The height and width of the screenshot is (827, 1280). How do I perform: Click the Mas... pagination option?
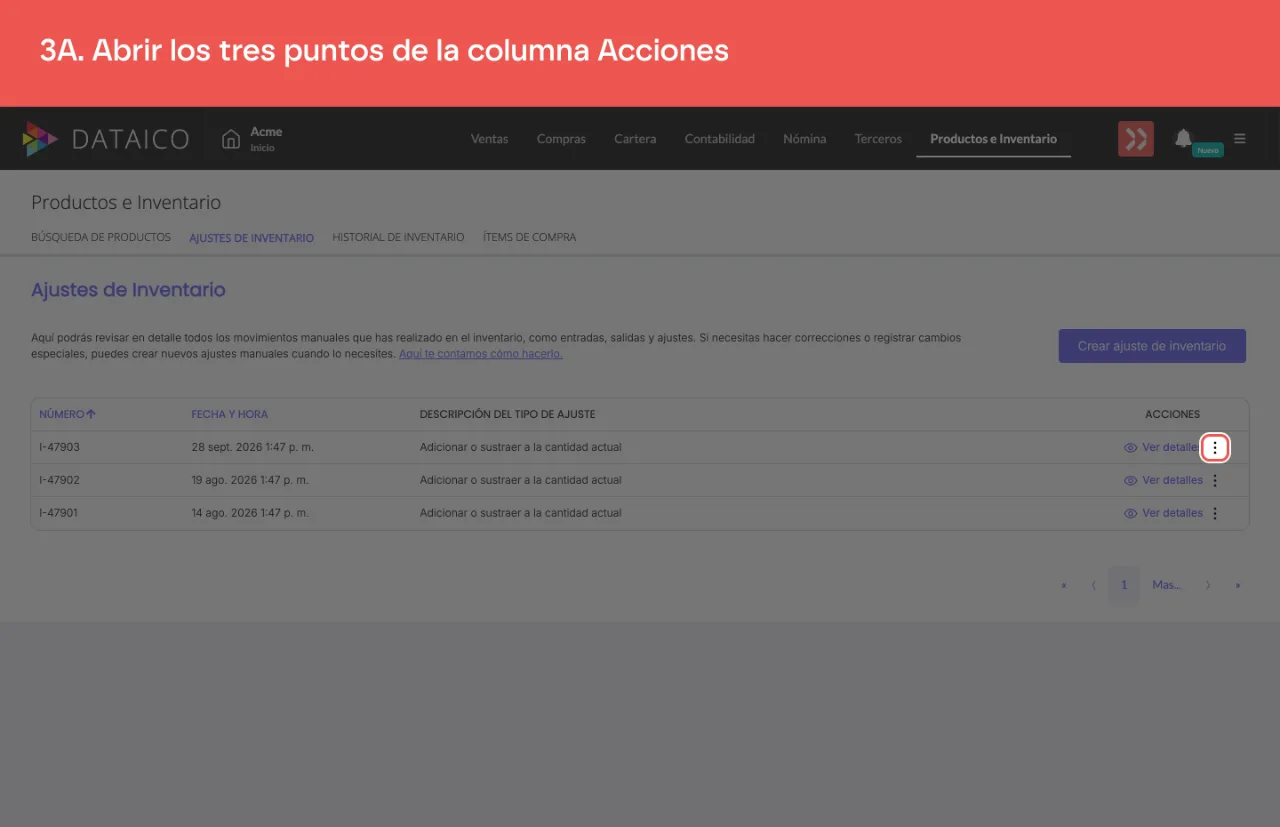1166,585
